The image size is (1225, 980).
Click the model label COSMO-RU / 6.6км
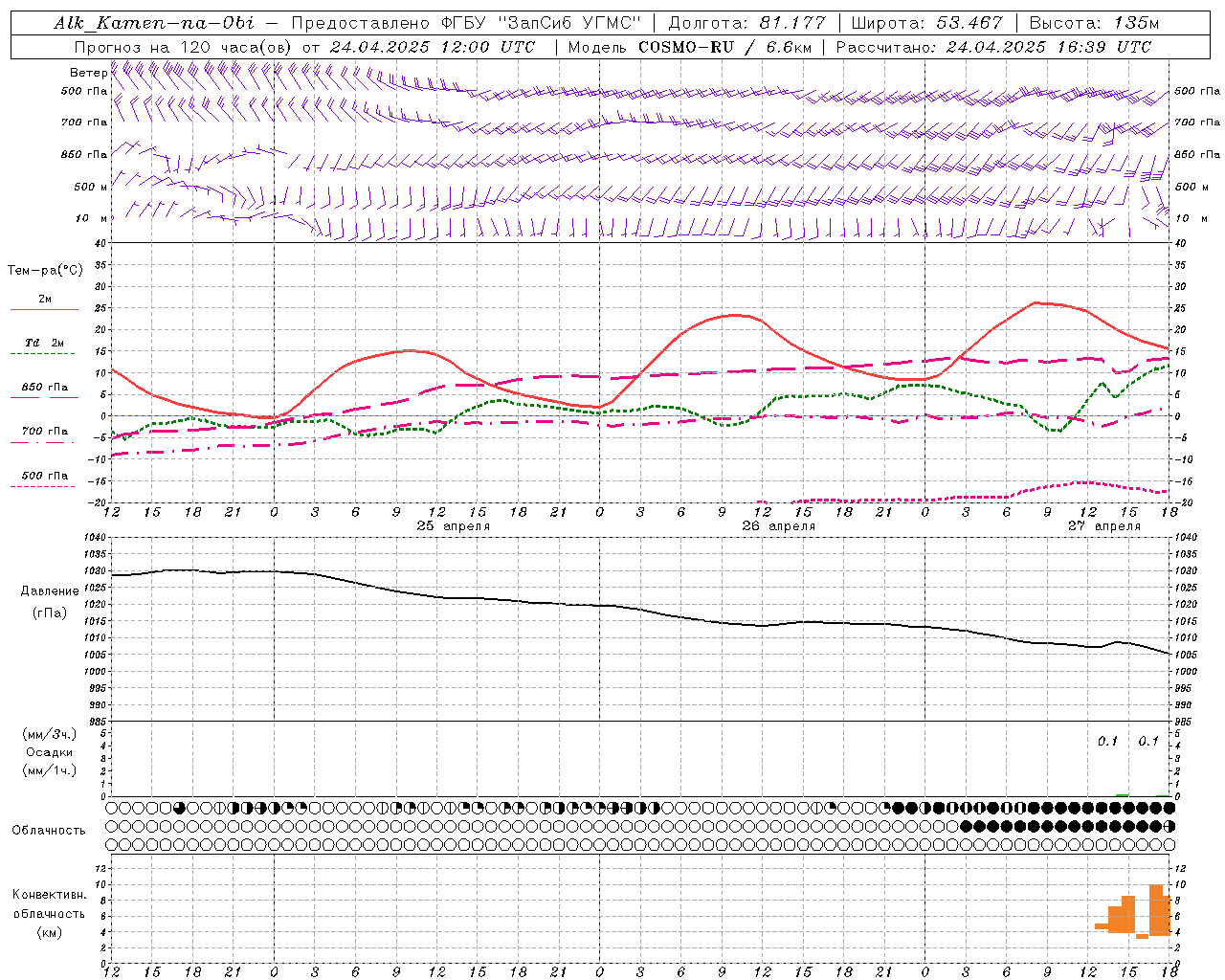[724, 46]
